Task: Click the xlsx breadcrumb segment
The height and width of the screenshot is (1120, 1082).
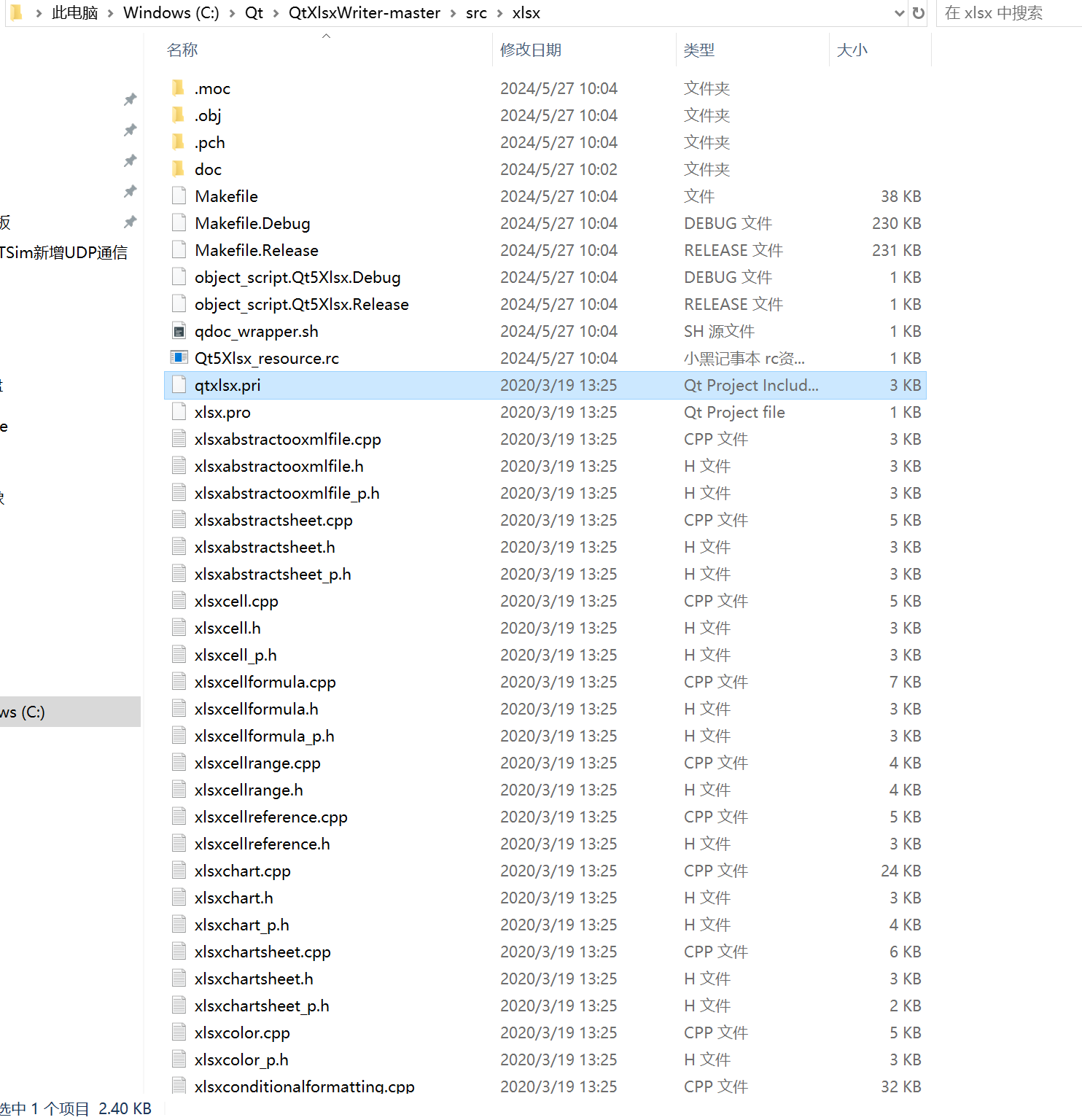Action: point(526,13)
